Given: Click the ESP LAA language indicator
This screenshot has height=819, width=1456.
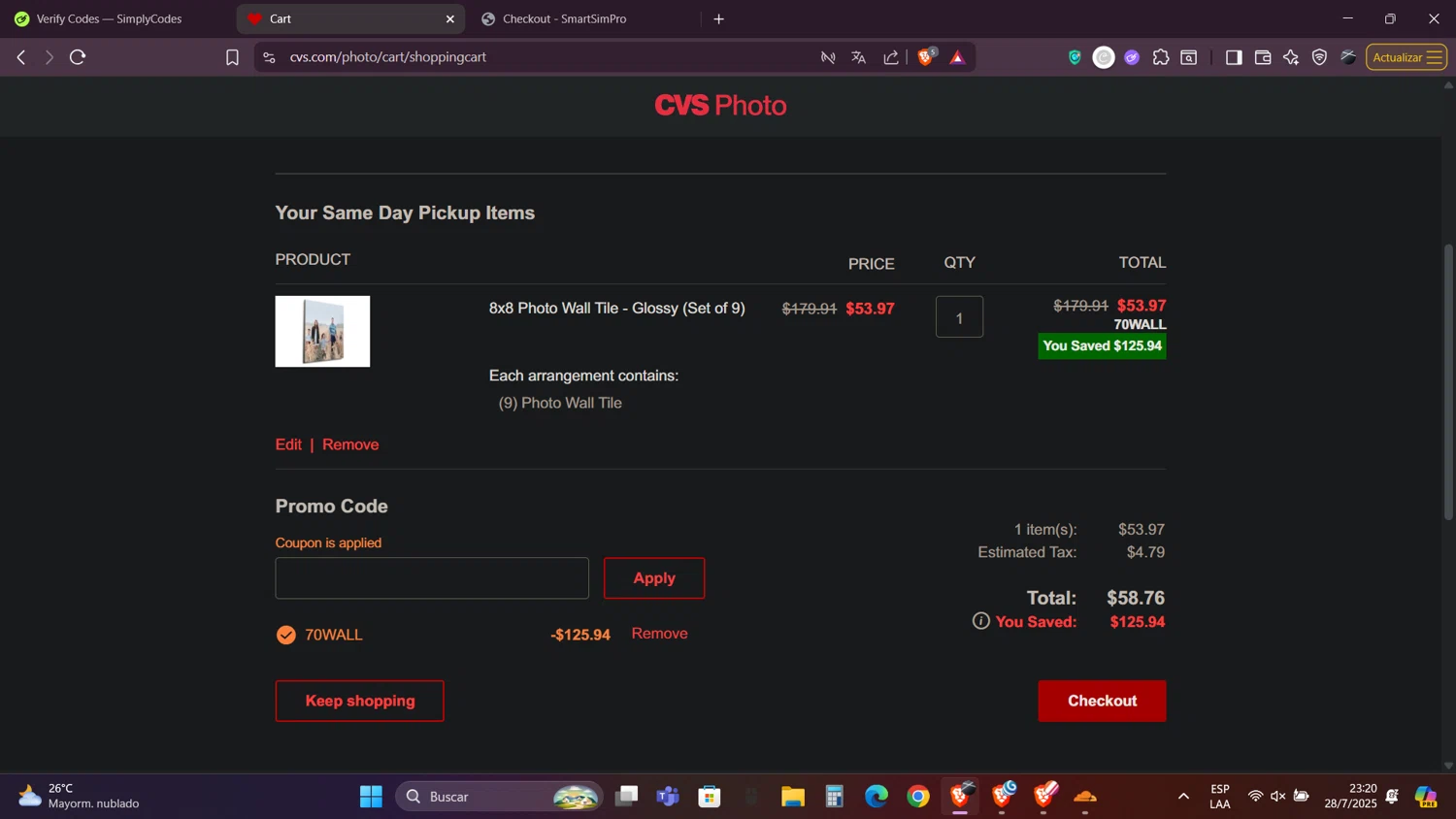Looking at the screenshot, I should [x=1220, y=797].
